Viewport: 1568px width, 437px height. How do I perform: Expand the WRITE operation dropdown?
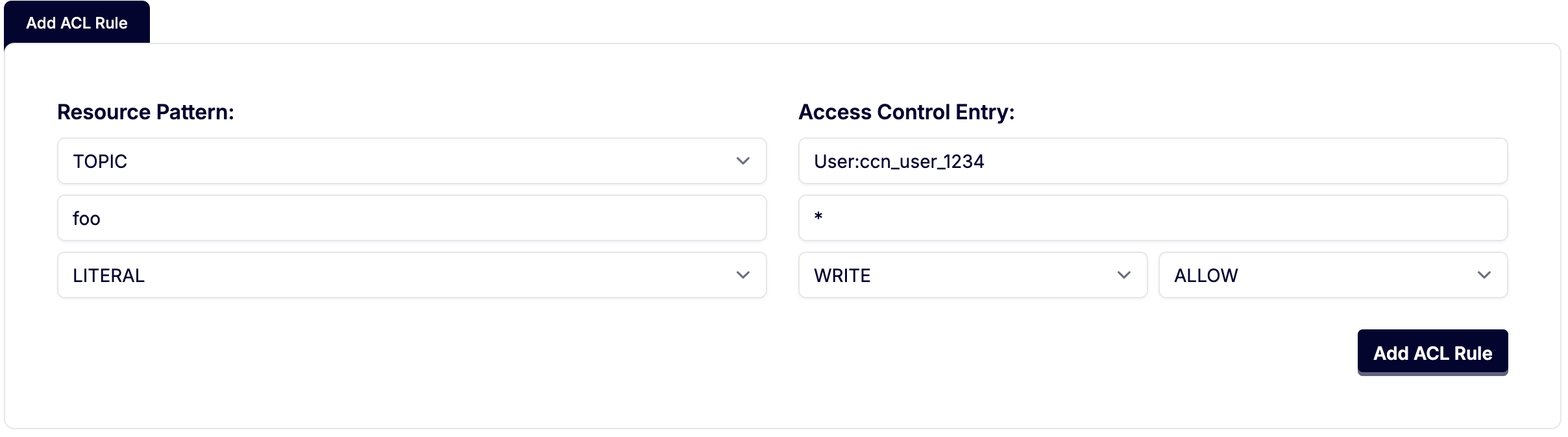click(x=972, y=275)
